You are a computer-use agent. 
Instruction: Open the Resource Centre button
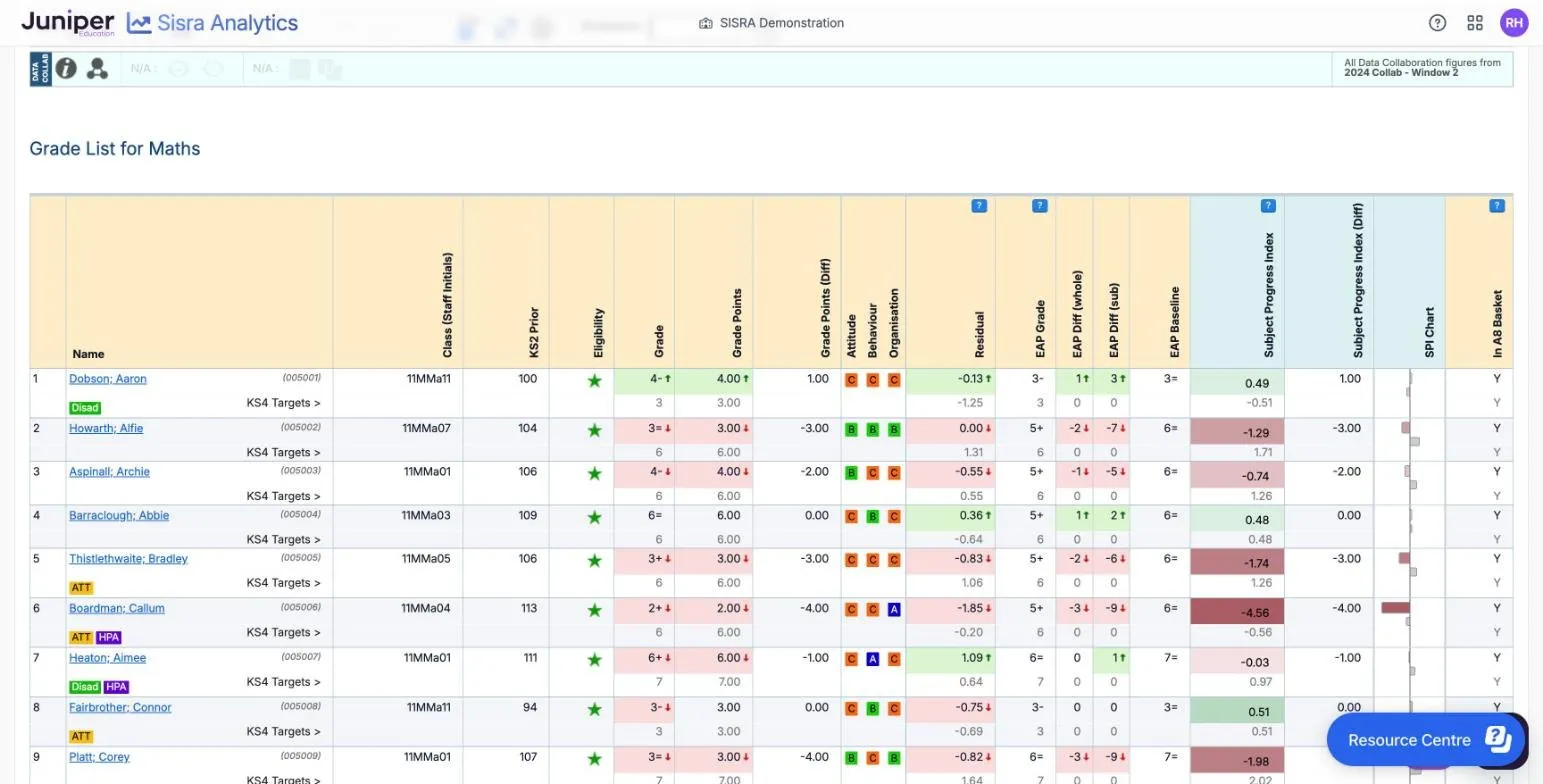pos(1426,740)
